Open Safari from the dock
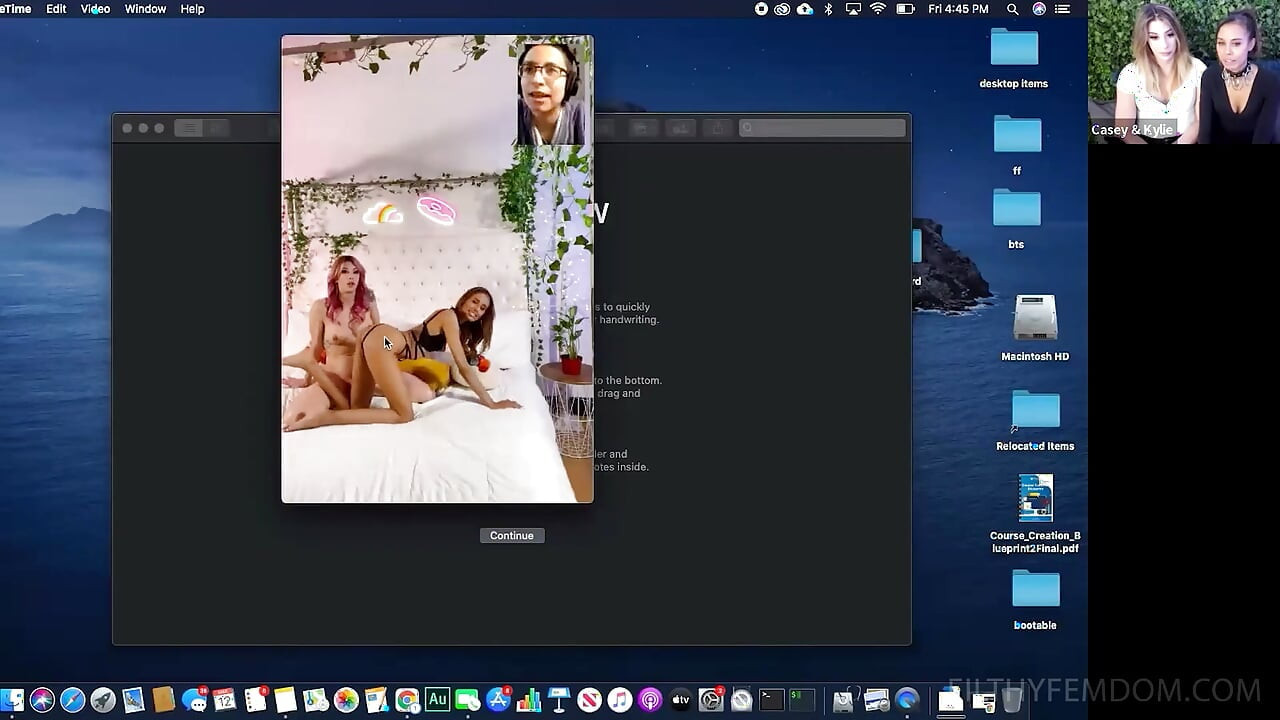The height and width of the screenshot is (720, 1280). tap(72, 700)
